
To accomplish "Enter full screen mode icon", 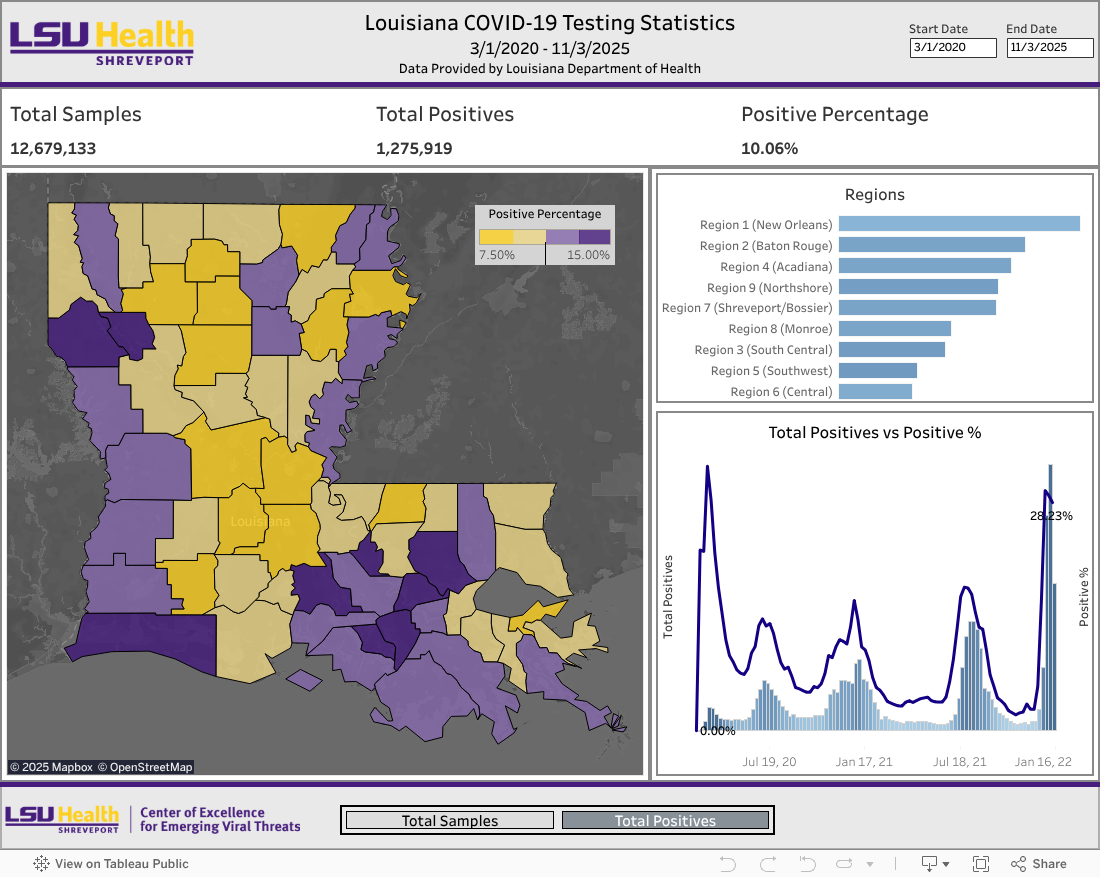I will pos(981,864).
